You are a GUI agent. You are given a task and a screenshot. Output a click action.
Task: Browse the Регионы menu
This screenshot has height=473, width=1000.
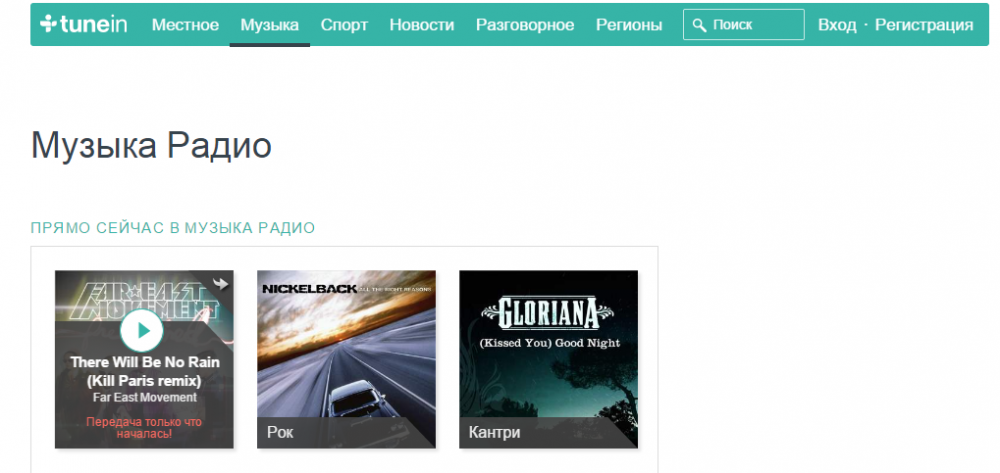[629, 25]
